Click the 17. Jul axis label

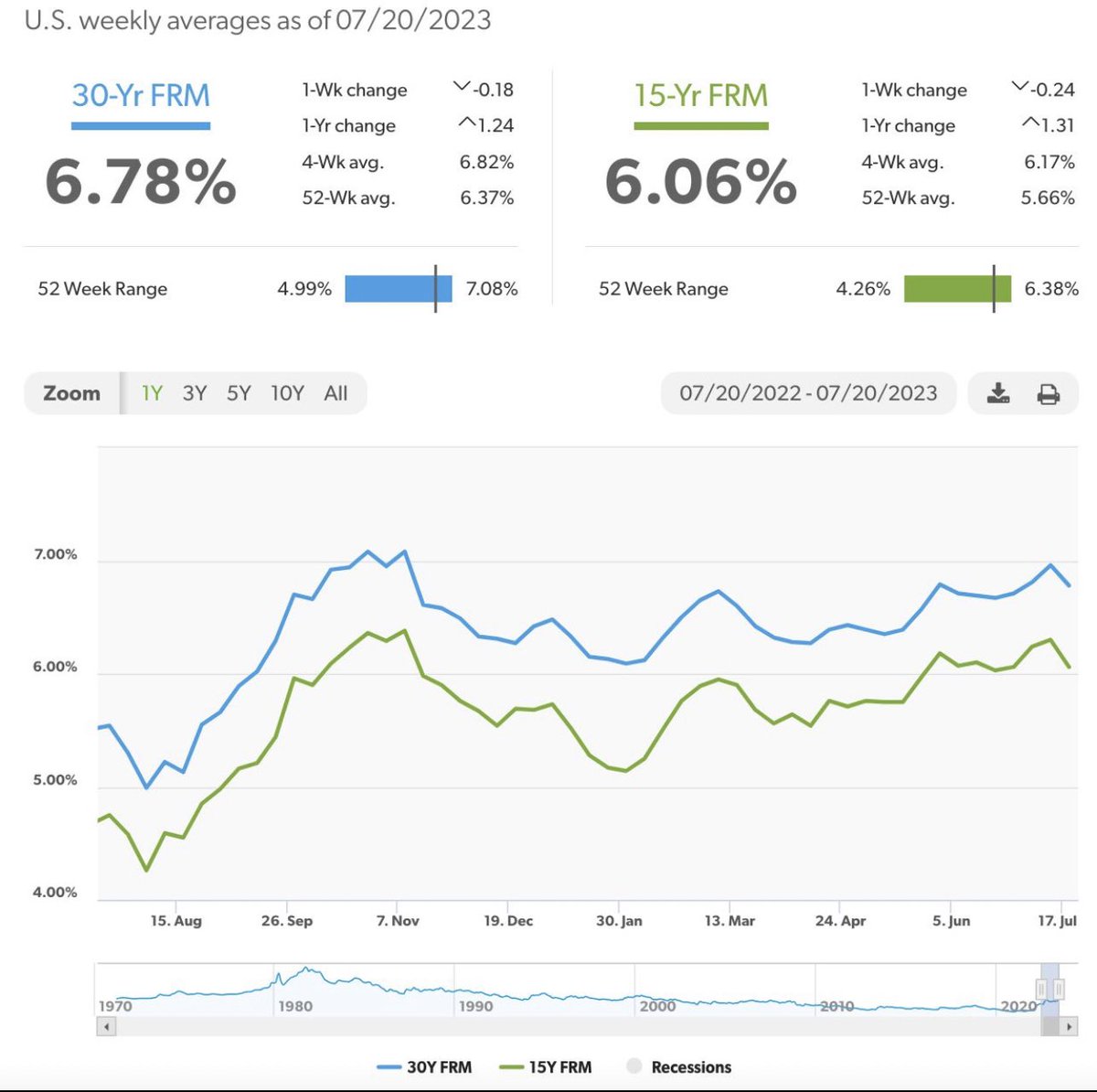(1057, 920)
